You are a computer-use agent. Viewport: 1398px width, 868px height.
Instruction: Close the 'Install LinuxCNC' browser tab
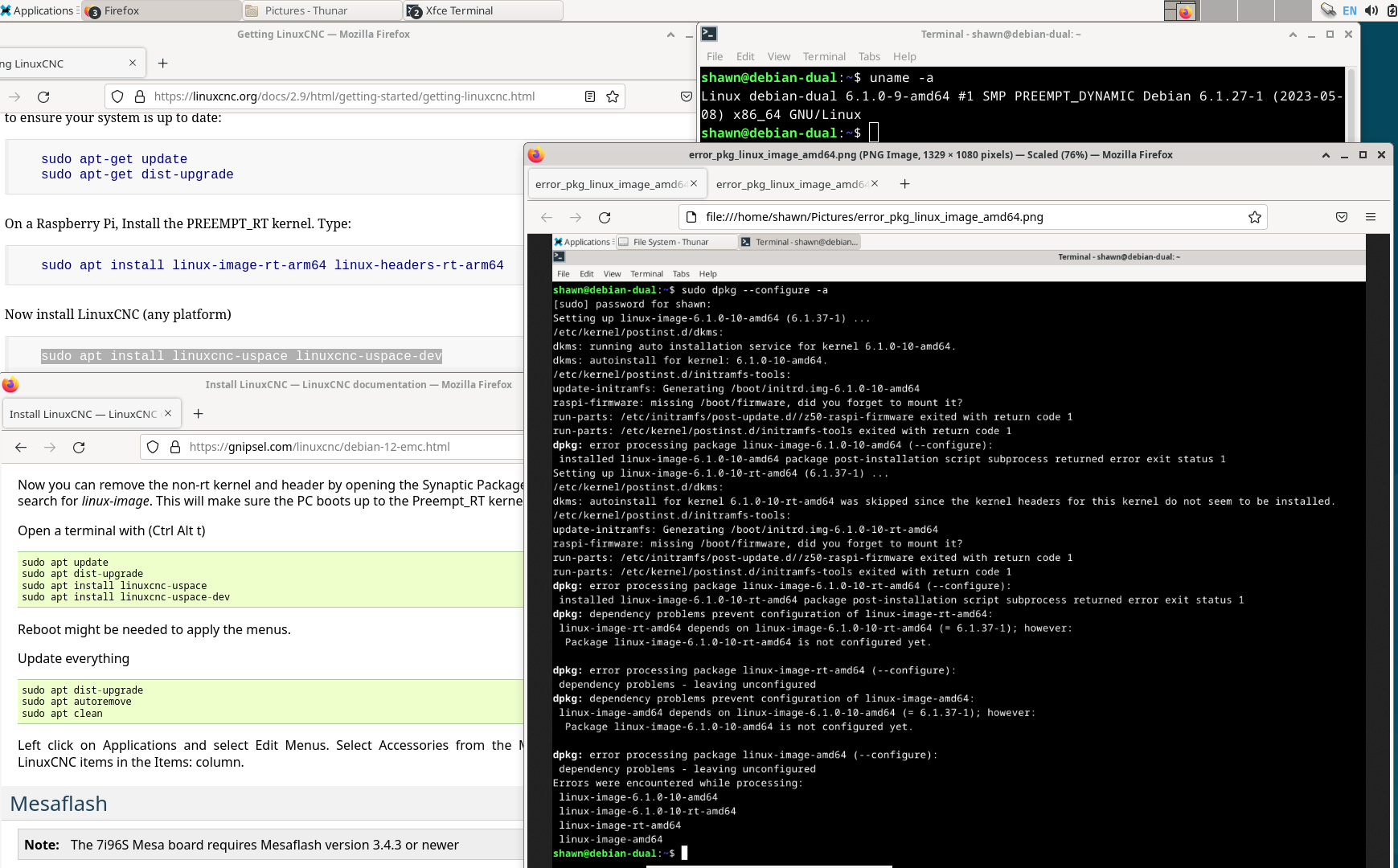(x=168, y=413)
